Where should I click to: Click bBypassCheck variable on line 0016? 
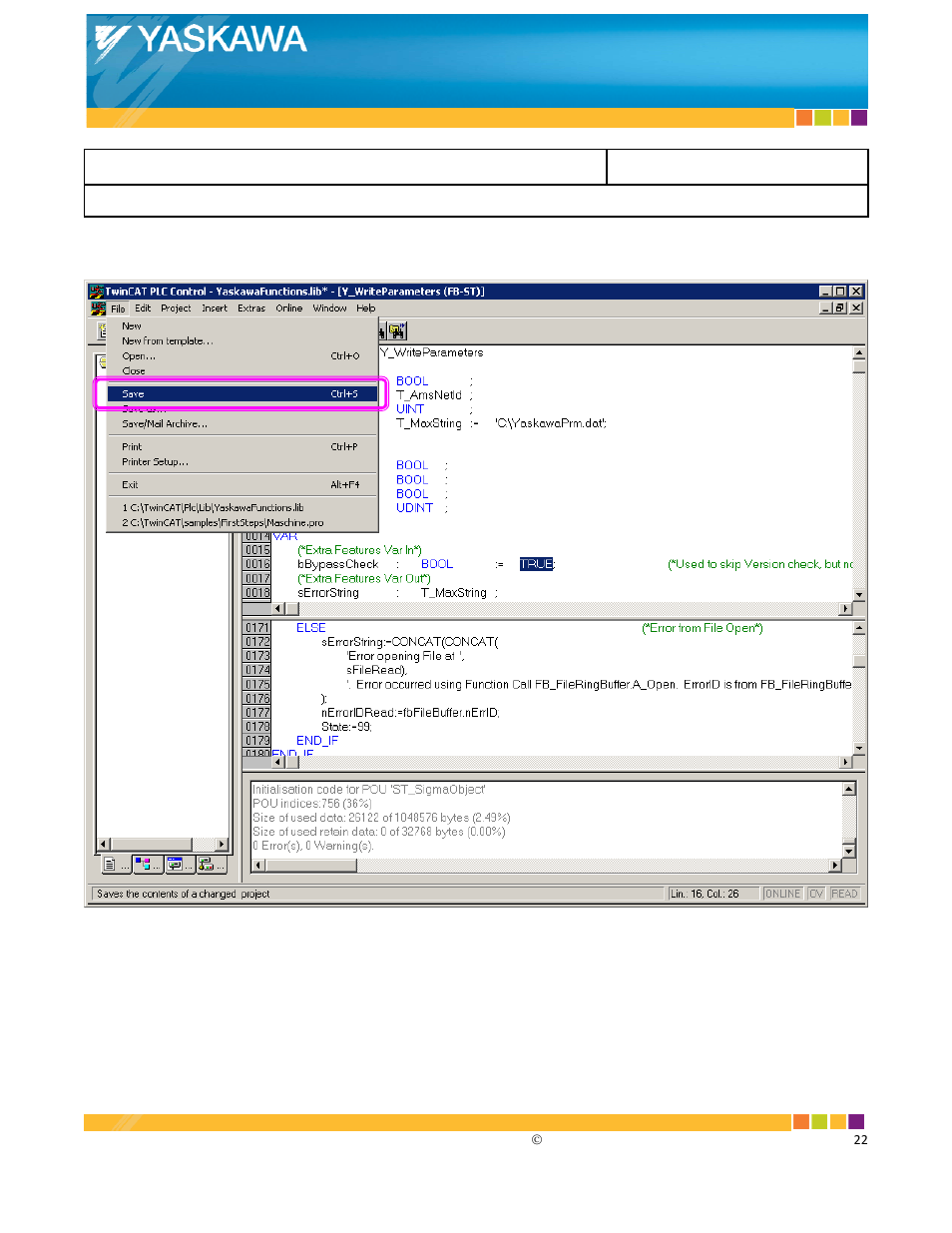pyautogui.click(x=338, y=564)
